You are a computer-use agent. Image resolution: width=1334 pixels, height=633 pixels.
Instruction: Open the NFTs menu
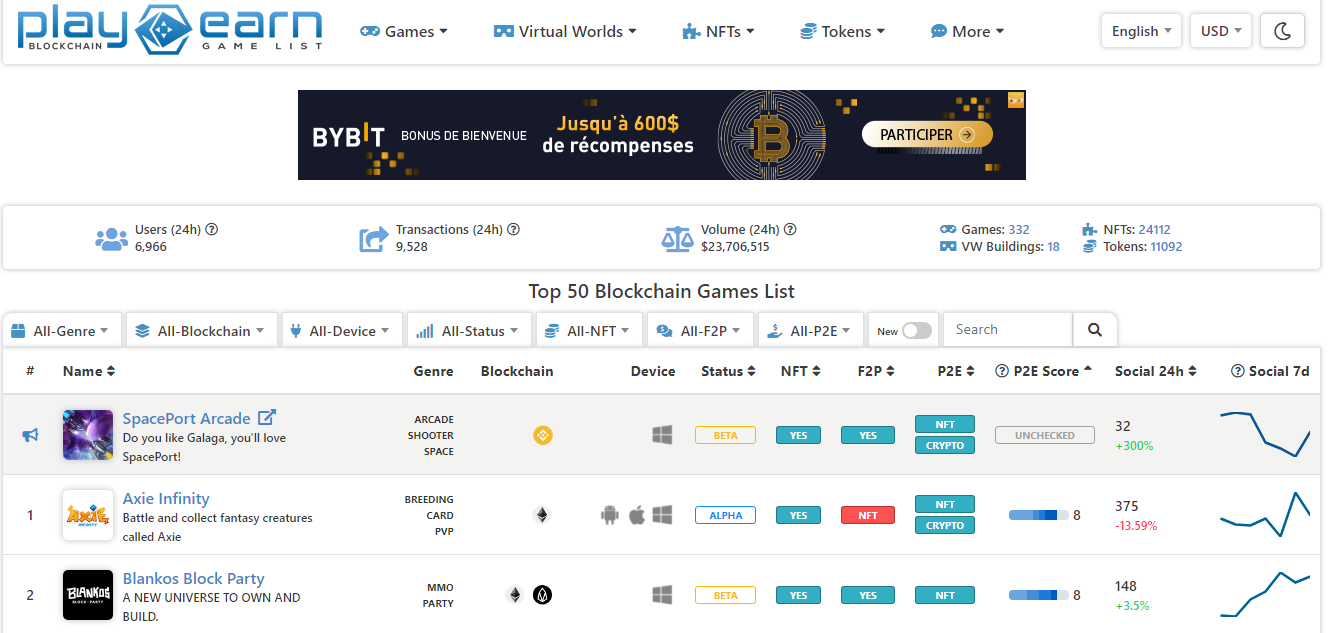[x=718, y=31]
